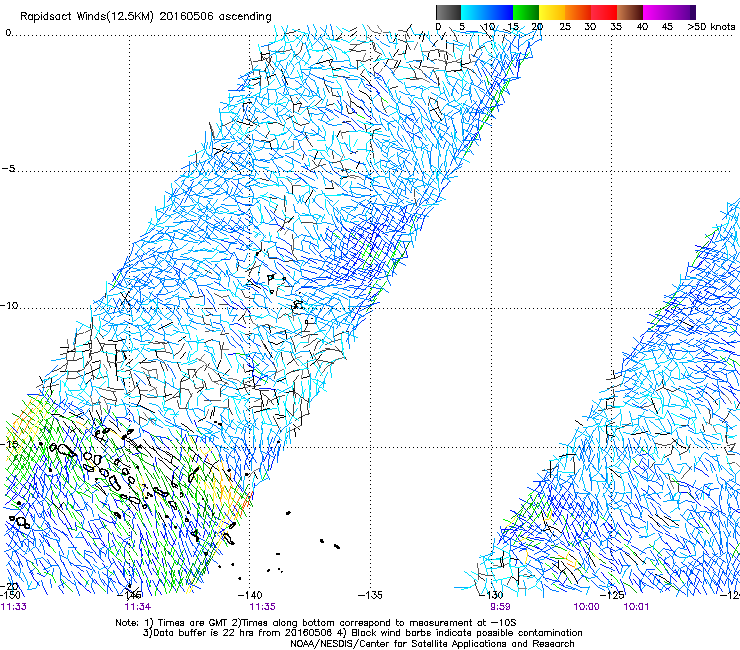
Task: Click the '45' legend scale label
Action: point(667,26)
